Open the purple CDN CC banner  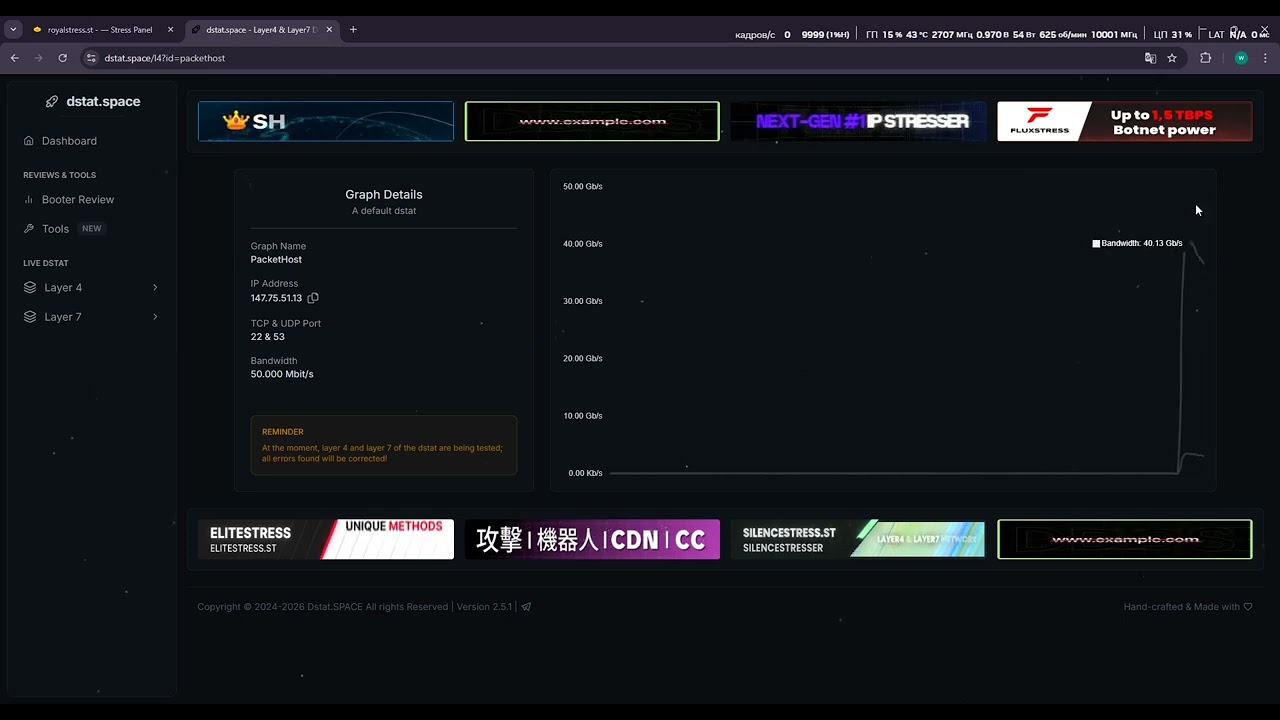(x=592, y=539)
